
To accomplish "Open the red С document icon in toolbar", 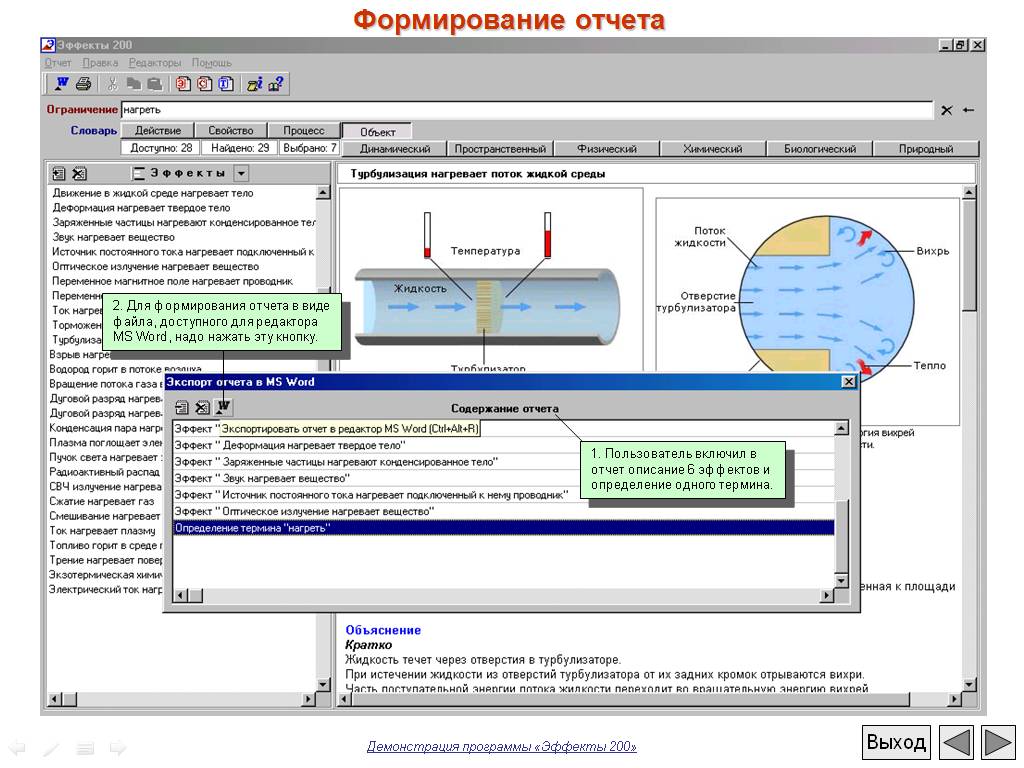I will (204, 84).
